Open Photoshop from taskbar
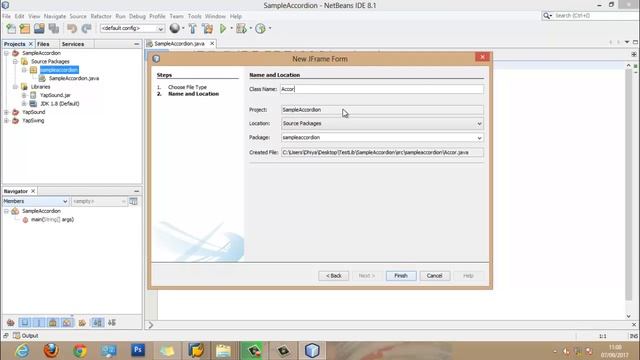The height and width of the screenshot is (360, 640). [x=138, y=351]
